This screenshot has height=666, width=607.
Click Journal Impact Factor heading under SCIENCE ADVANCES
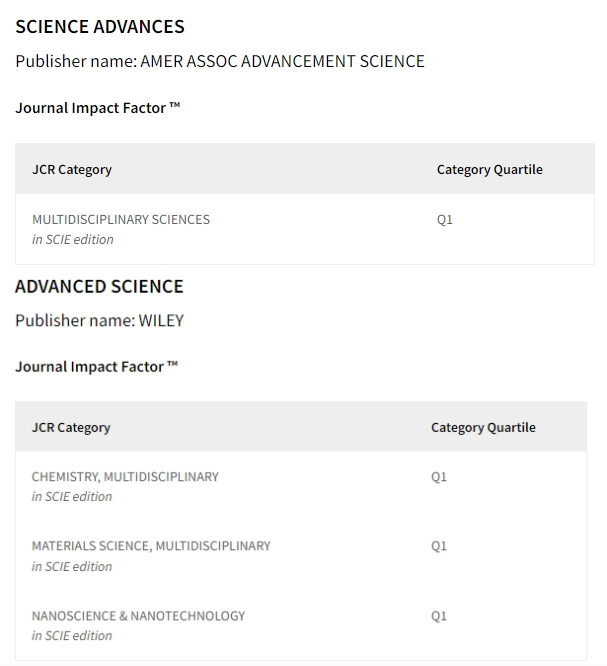(x=97, y=108)
